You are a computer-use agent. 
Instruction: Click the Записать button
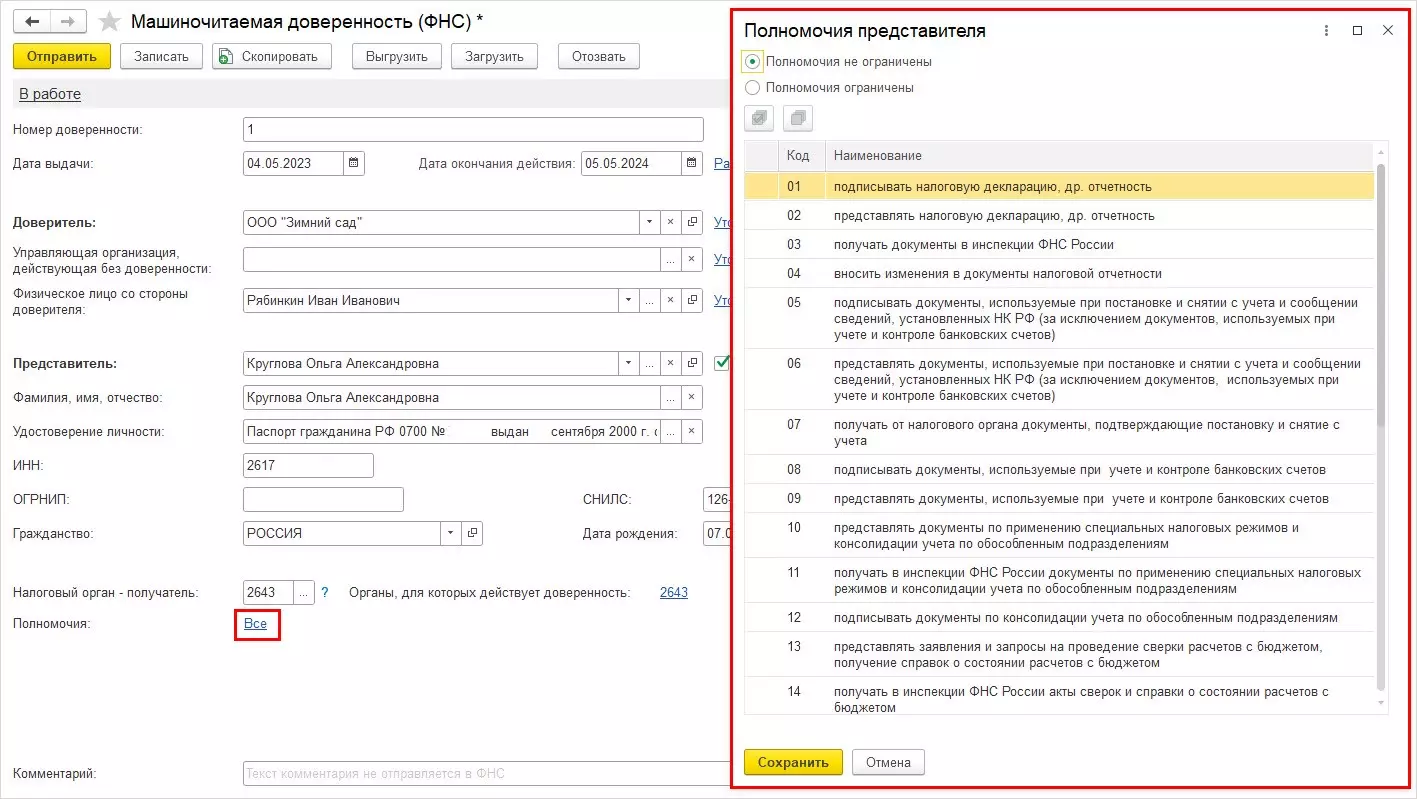tap(161, 56)
